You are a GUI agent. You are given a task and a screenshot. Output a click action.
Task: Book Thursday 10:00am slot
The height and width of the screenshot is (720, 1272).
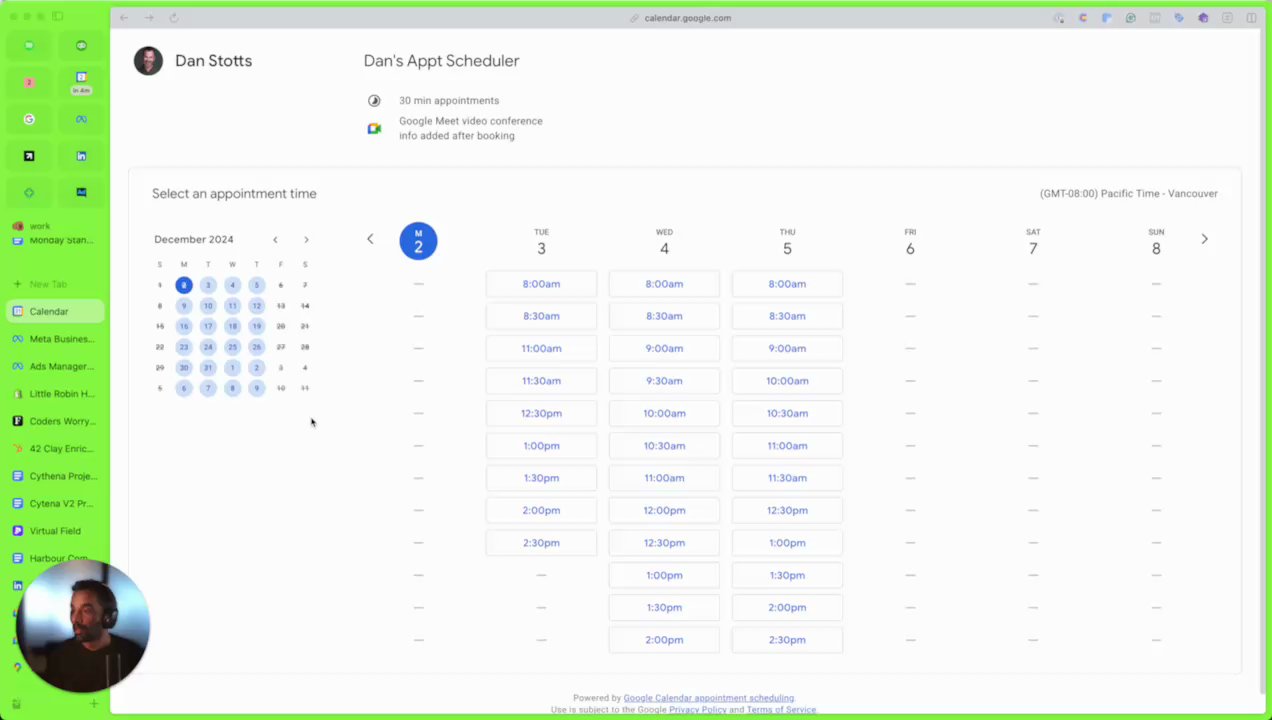click(x=787, y=381)
